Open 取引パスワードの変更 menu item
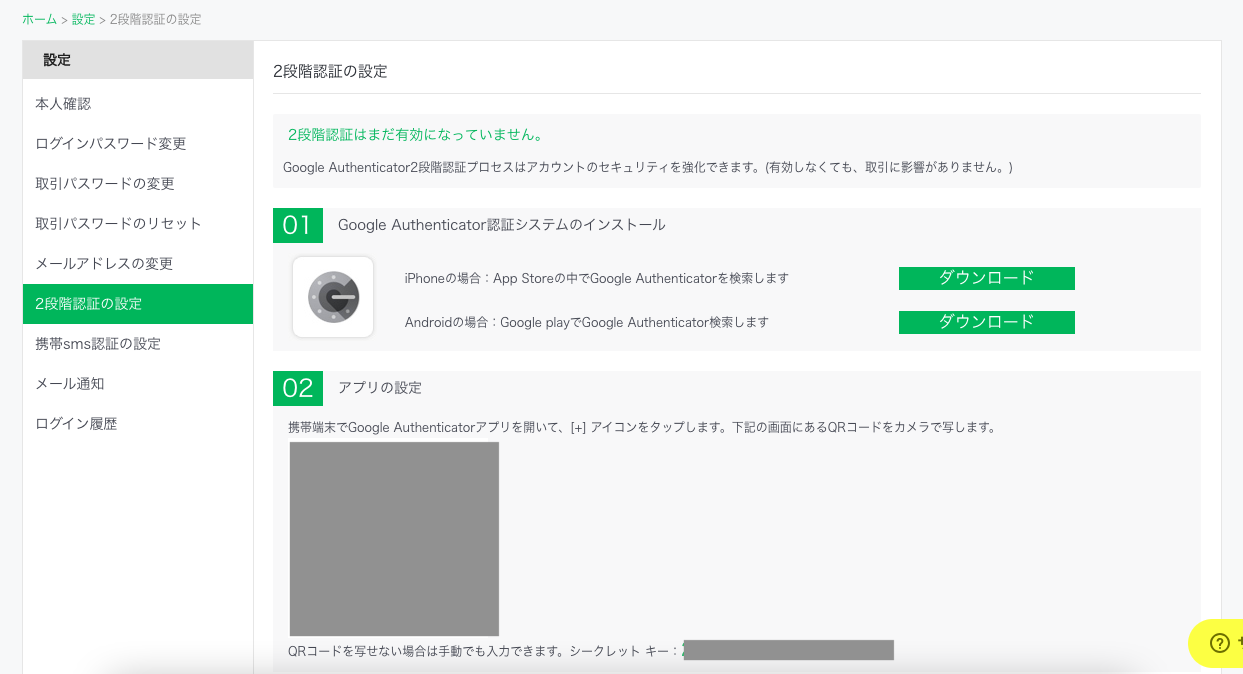 (x=138, y=184)
